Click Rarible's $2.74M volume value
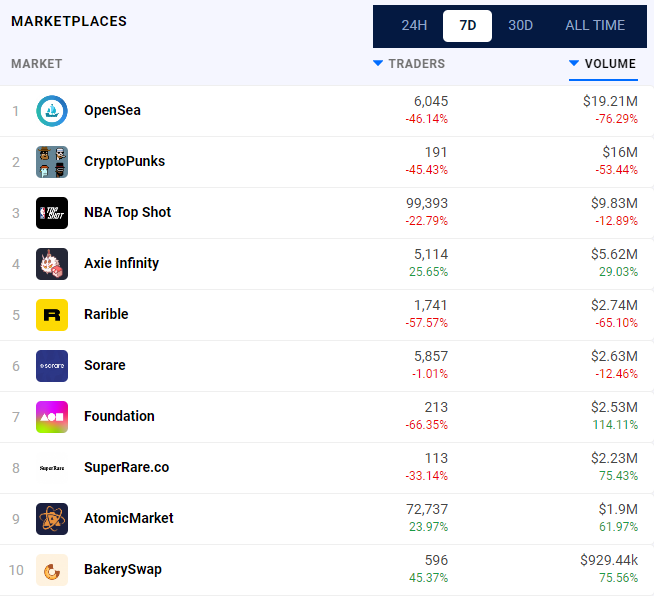Screen dimensions: 654x596 point(614,305)
